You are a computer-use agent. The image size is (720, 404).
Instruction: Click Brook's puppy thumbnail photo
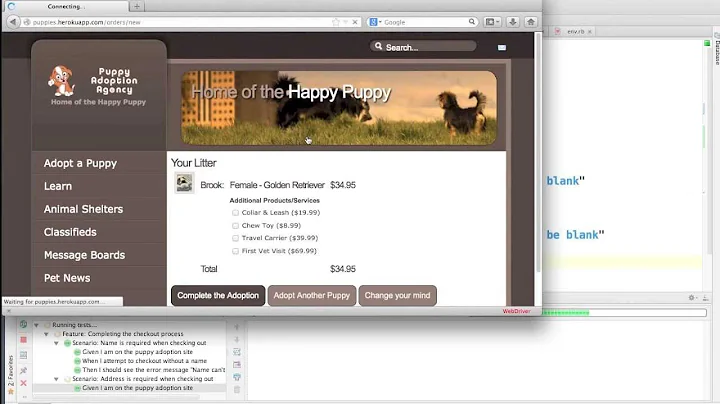[x=184, y=183]
